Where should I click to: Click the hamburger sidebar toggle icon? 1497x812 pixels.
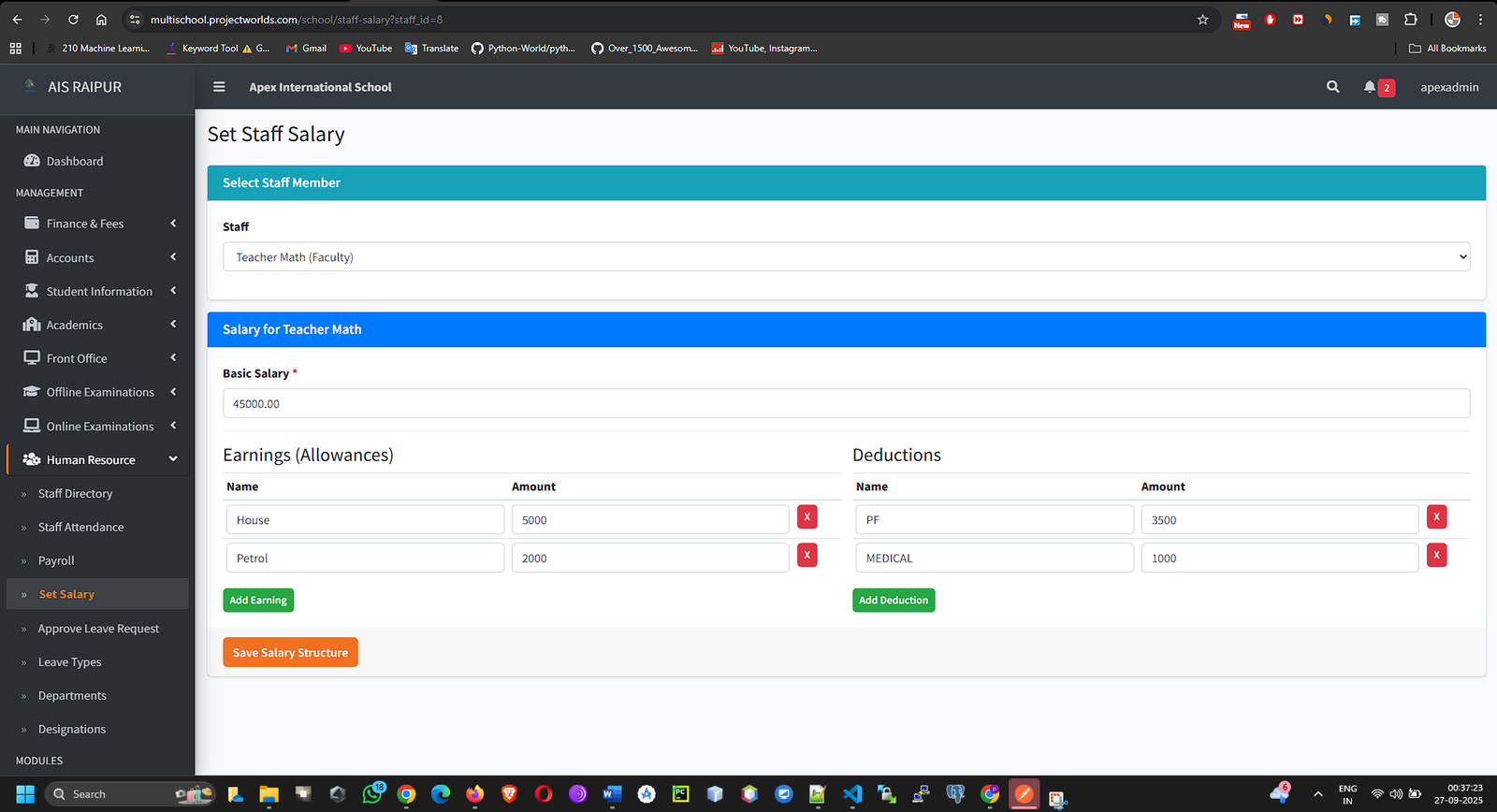[x=219, y=87]
